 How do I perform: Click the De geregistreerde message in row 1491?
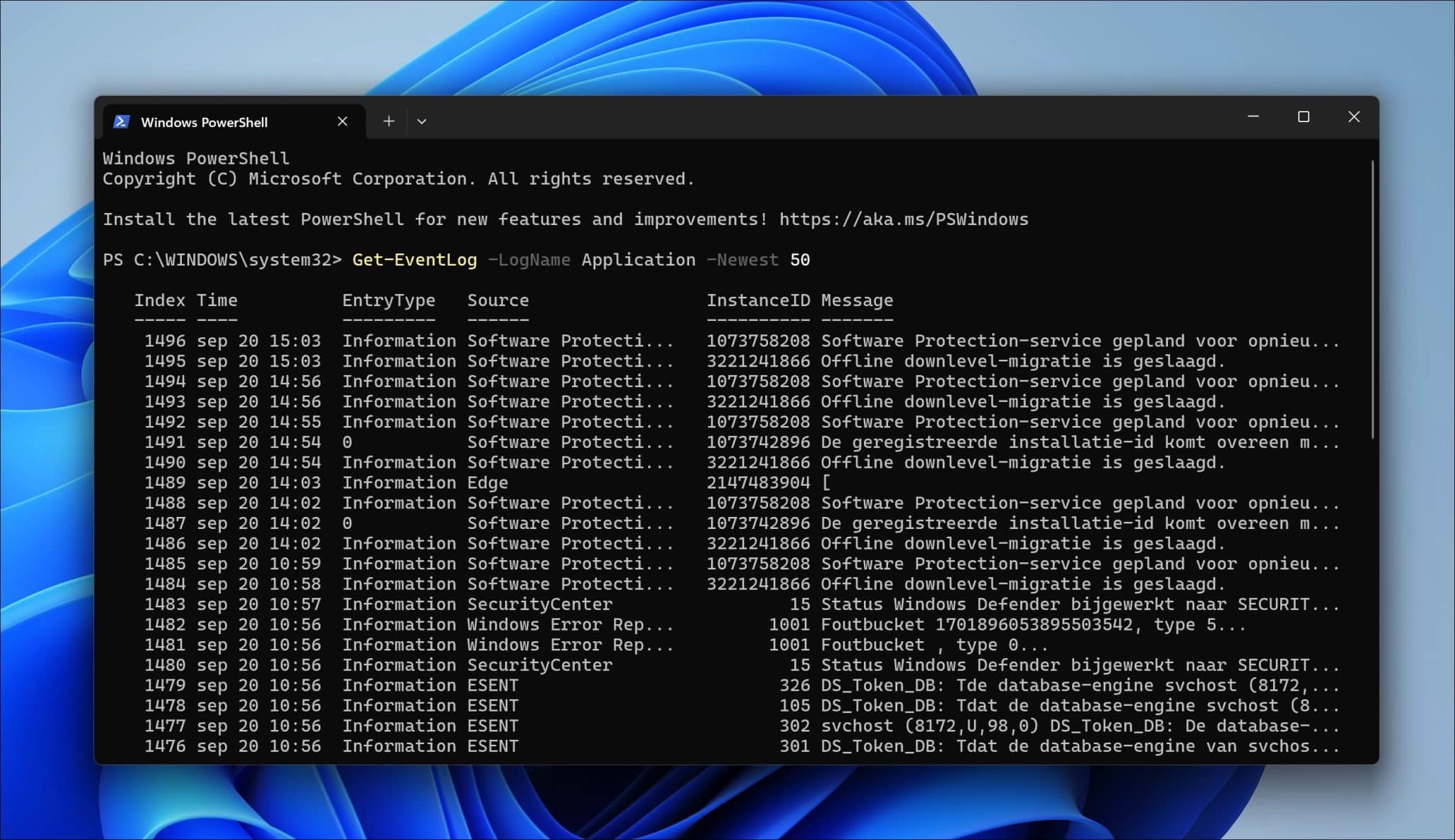tap(1080, 442)
